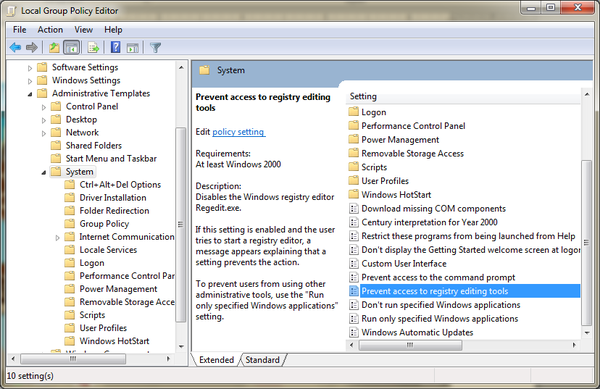Click the 'policy setting' edit link
The width and height of the screenshot is (600, 389).
[238, 132]
